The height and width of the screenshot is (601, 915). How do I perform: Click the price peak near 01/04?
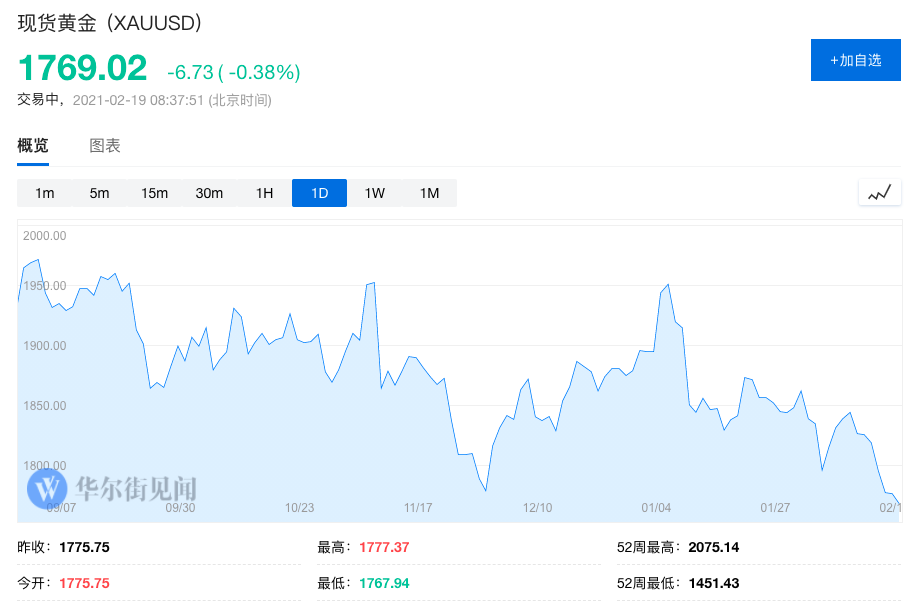click(667, 285)
